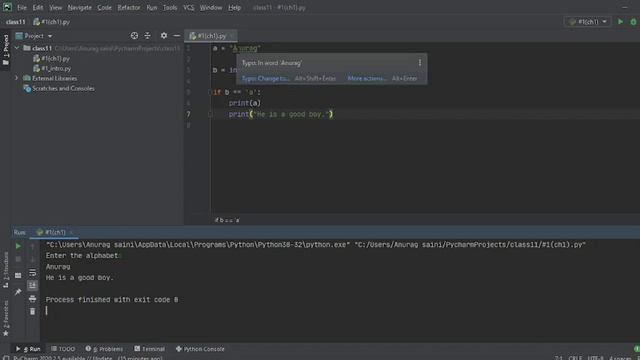The height and width of the screenshot is (360, 640).
Task: Toggle scroll to end in the Run console
Action: tap(32, 285)
